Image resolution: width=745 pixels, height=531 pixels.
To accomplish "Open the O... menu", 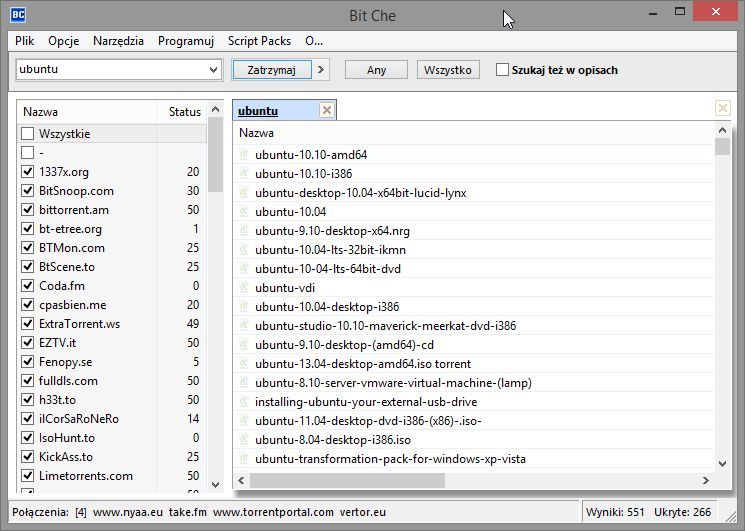I will click(x=314, y=41).
